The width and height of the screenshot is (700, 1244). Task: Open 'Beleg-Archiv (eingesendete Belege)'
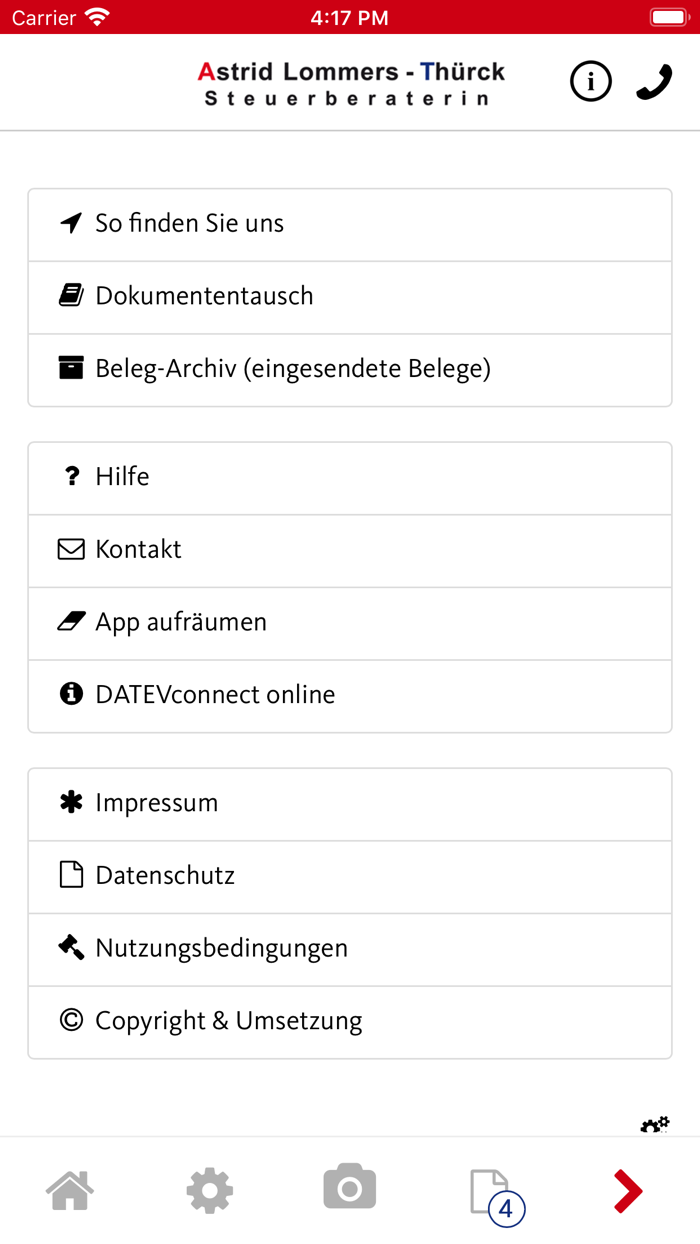291,369
